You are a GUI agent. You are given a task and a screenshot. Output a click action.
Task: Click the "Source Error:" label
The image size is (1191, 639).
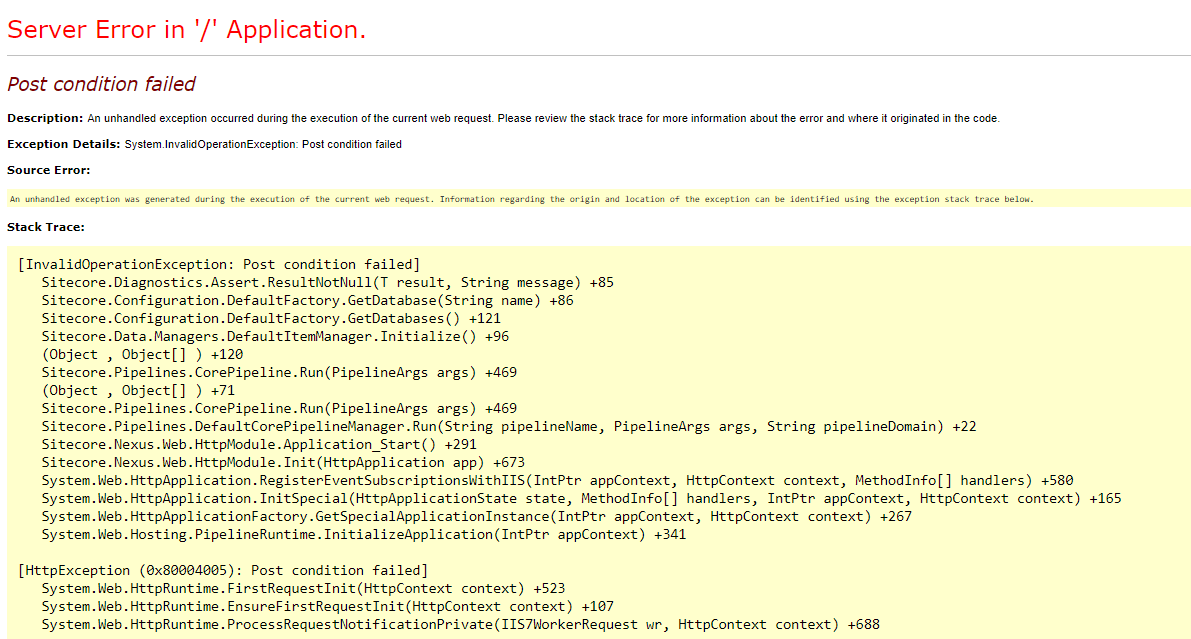(49, 170)
